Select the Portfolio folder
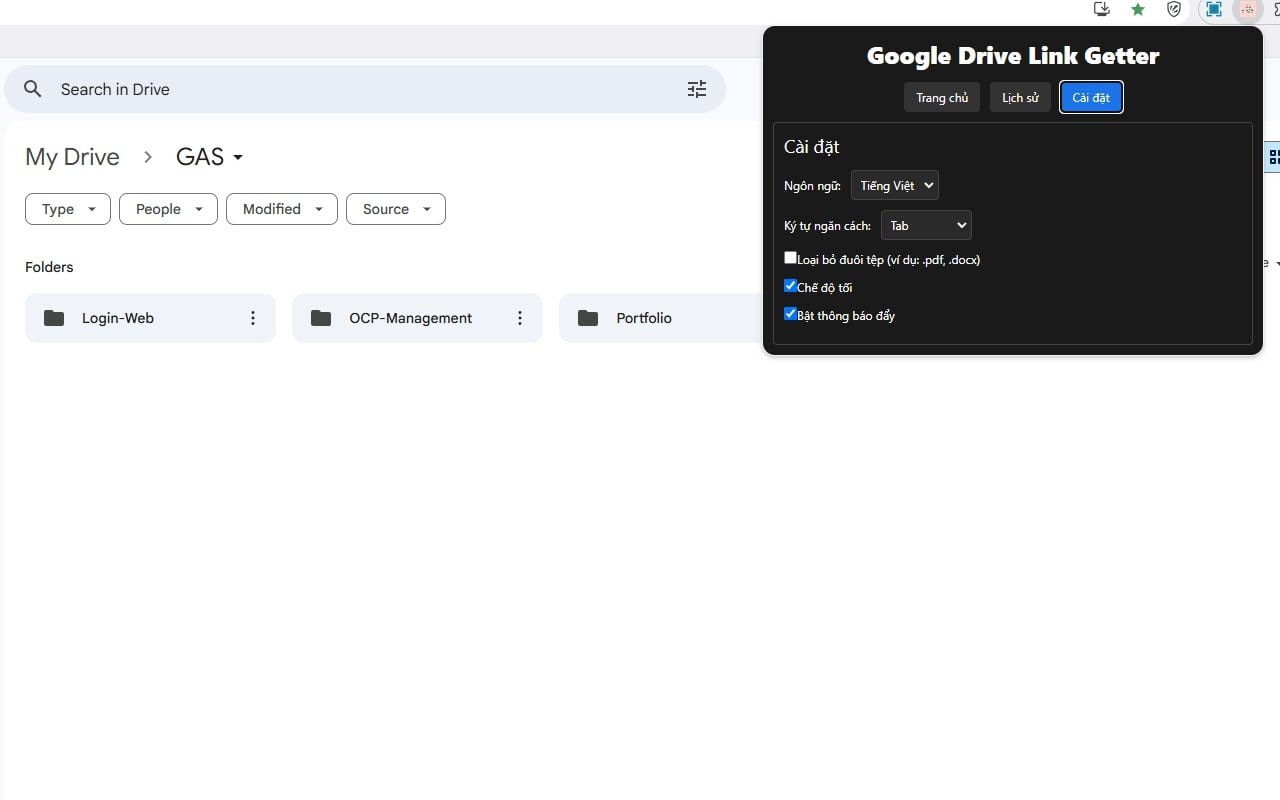Screen dimensions: 1280x800 661,318
